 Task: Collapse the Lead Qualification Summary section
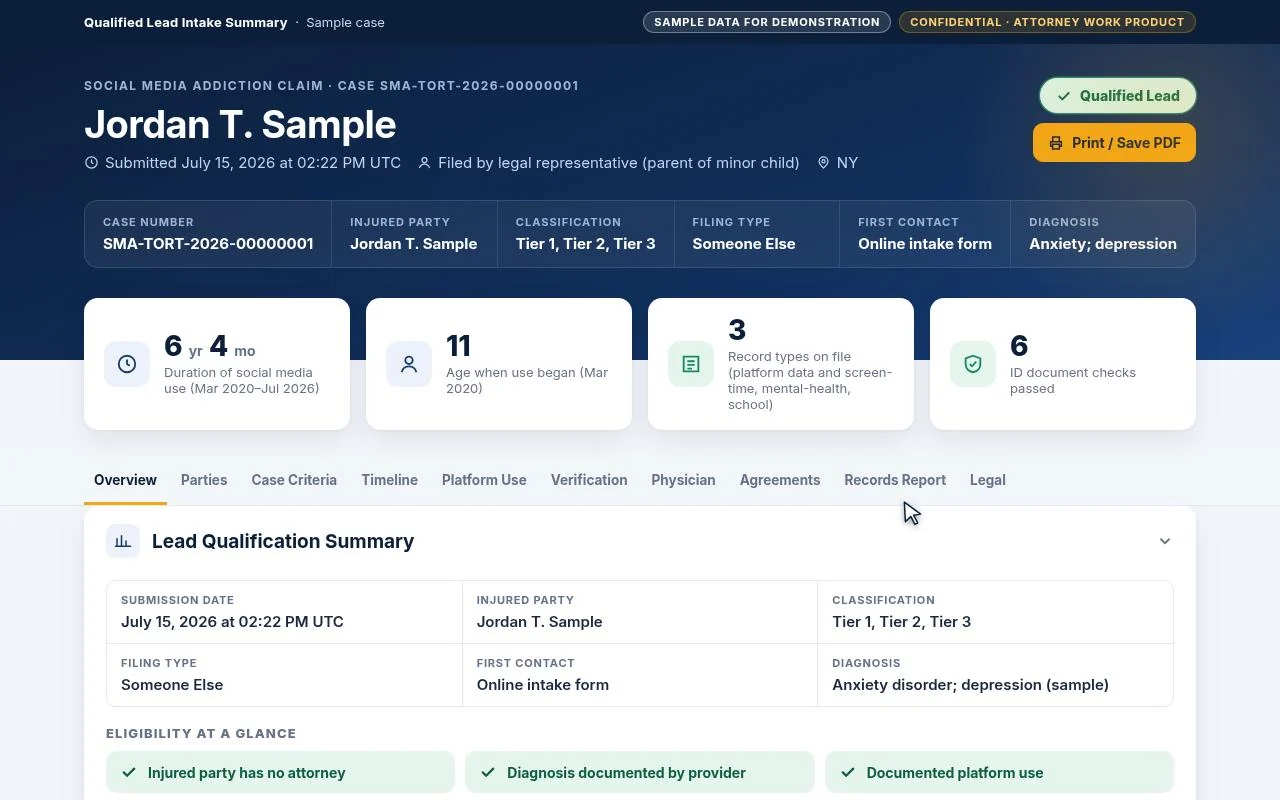tap(1165, 541)
